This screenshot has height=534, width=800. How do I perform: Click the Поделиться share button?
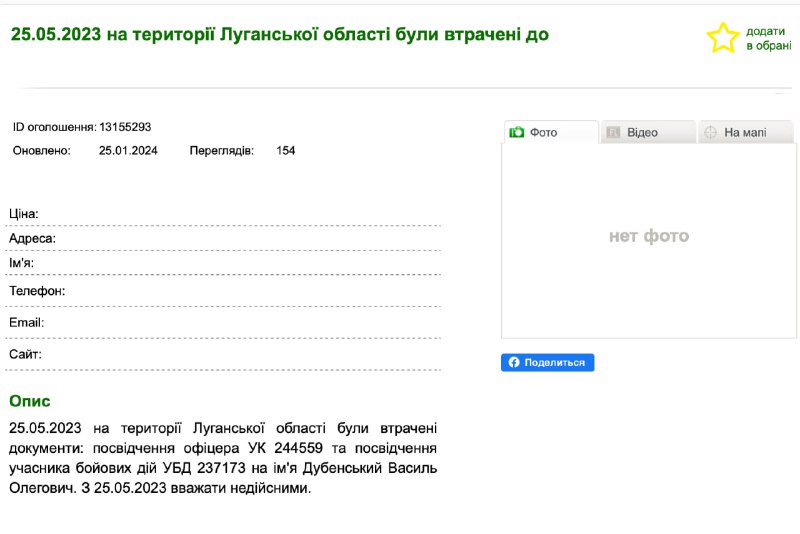[547, 362]
